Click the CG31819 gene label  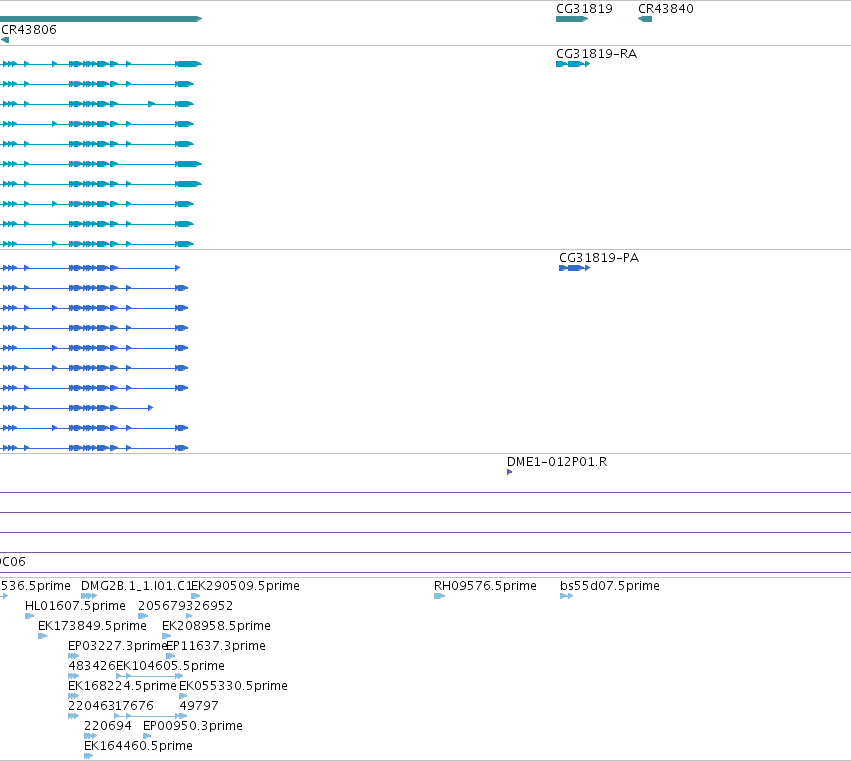(x=584, y=9)
